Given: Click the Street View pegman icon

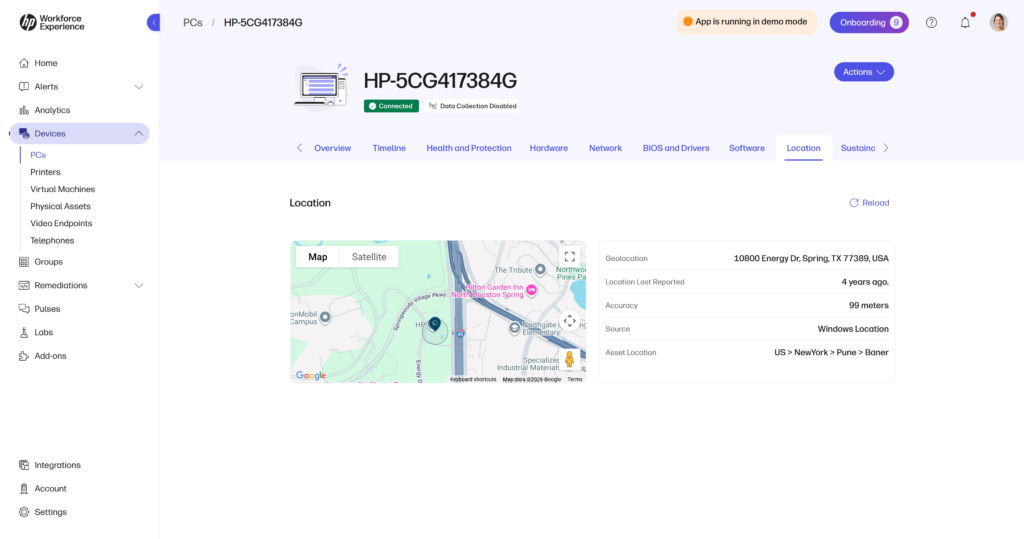Looking at the screenshot, I should pos(569,359).
